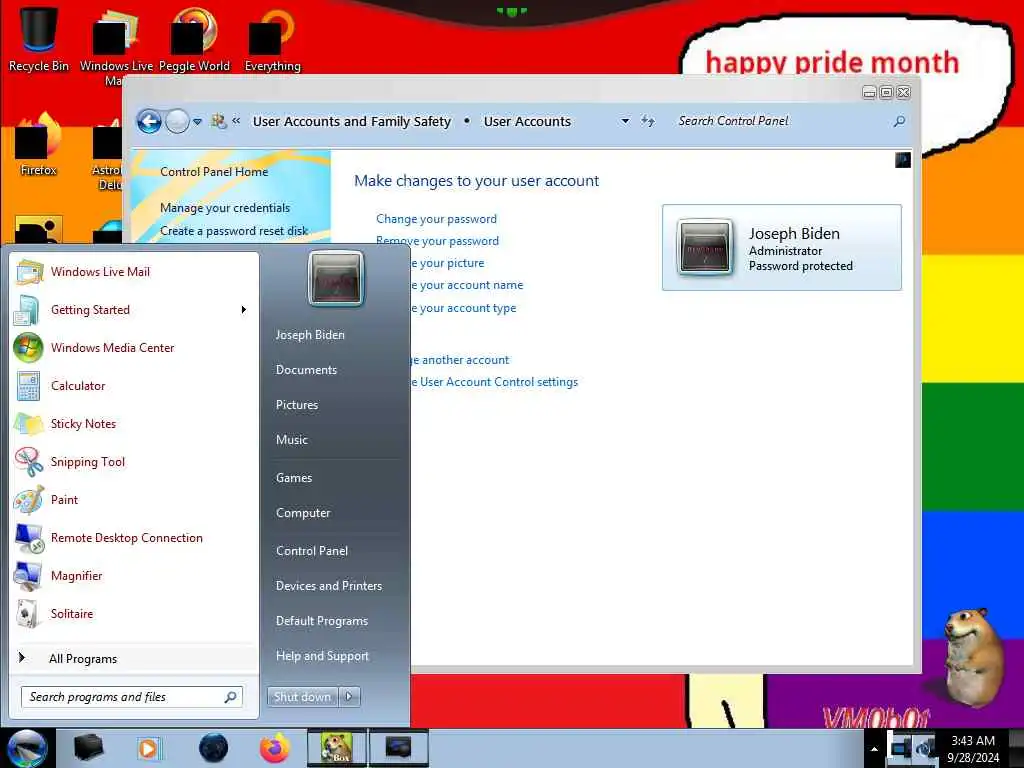Screen dimensions: 1024x768
Task: Click User Accounts breadcrumb in address bar
Action: [527, 121]
